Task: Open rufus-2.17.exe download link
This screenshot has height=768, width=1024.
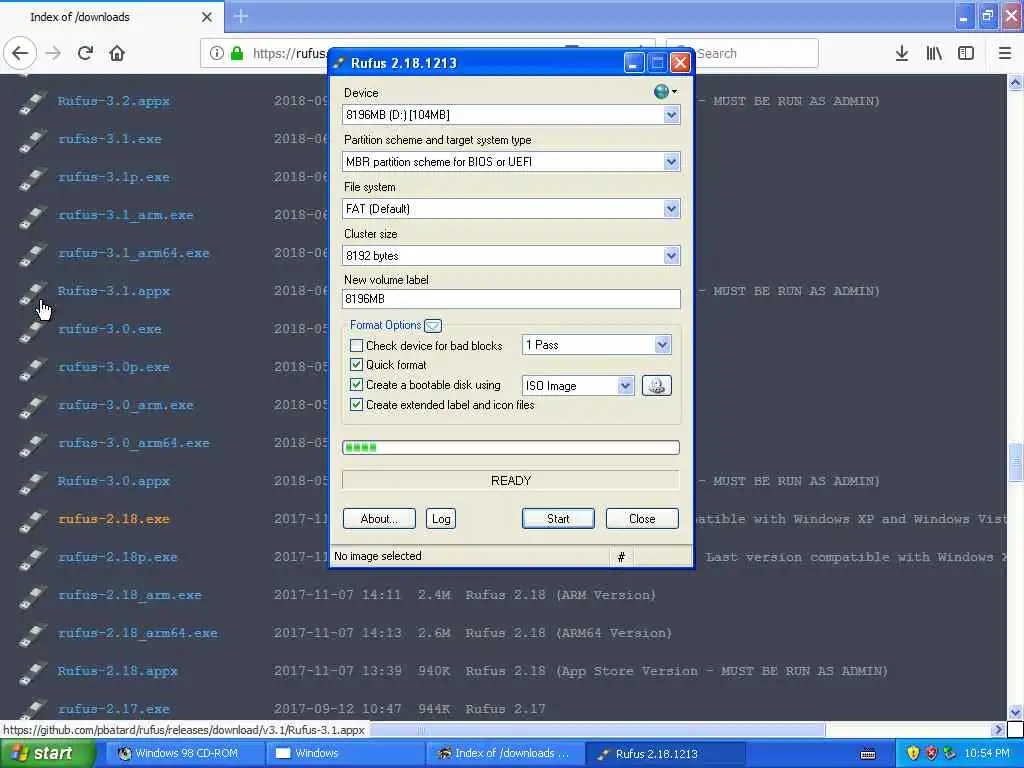Action: click(x=114, y=709)
